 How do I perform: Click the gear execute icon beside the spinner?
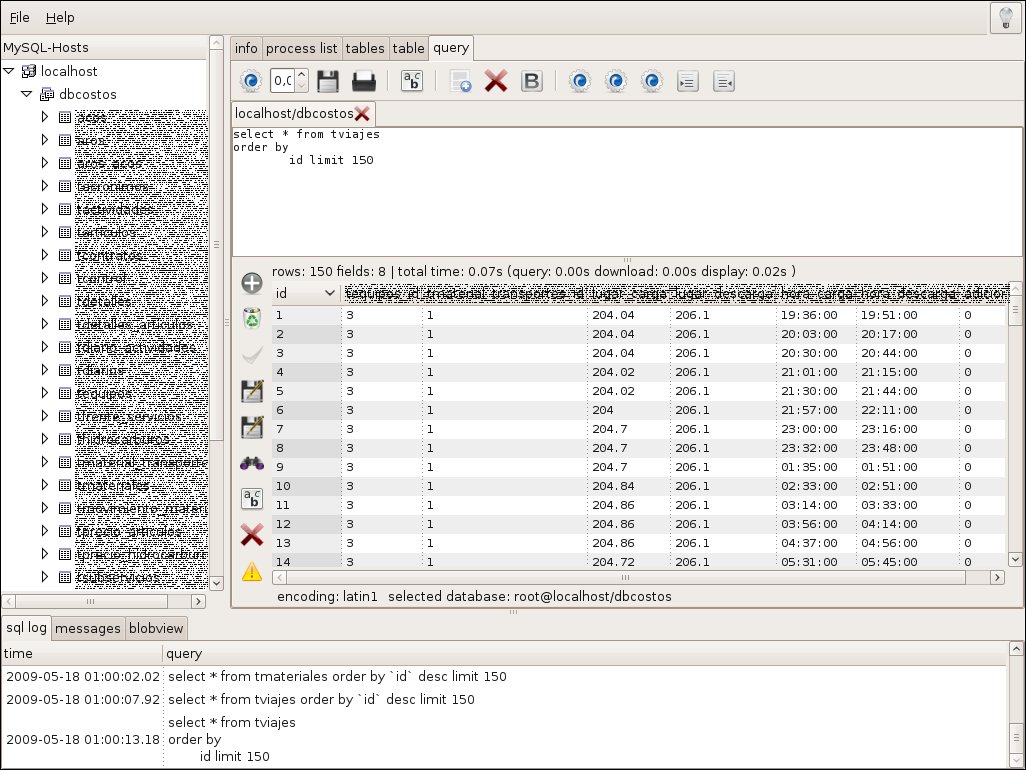point(251,81)
